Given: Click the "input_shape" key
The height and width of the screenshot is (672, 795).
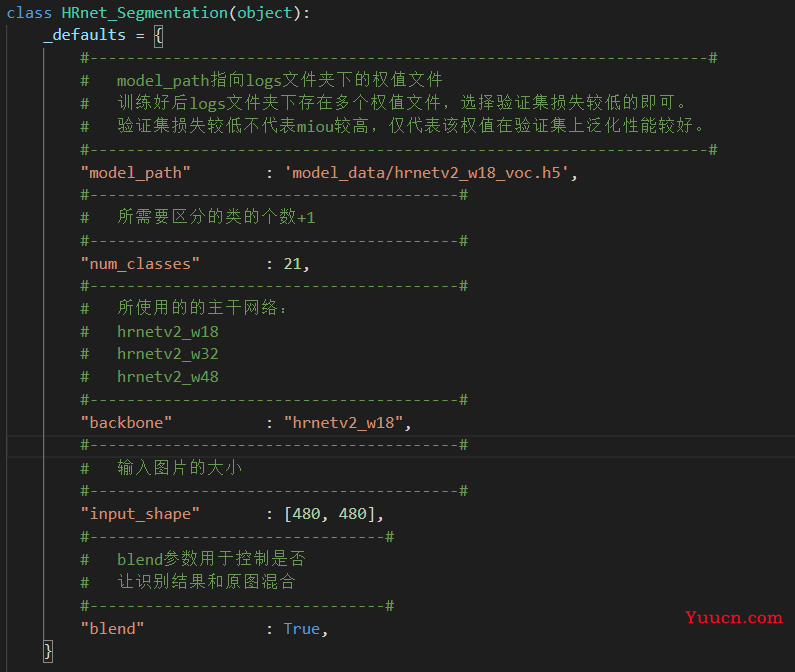Looking at the screenshot, I should 140,514.
